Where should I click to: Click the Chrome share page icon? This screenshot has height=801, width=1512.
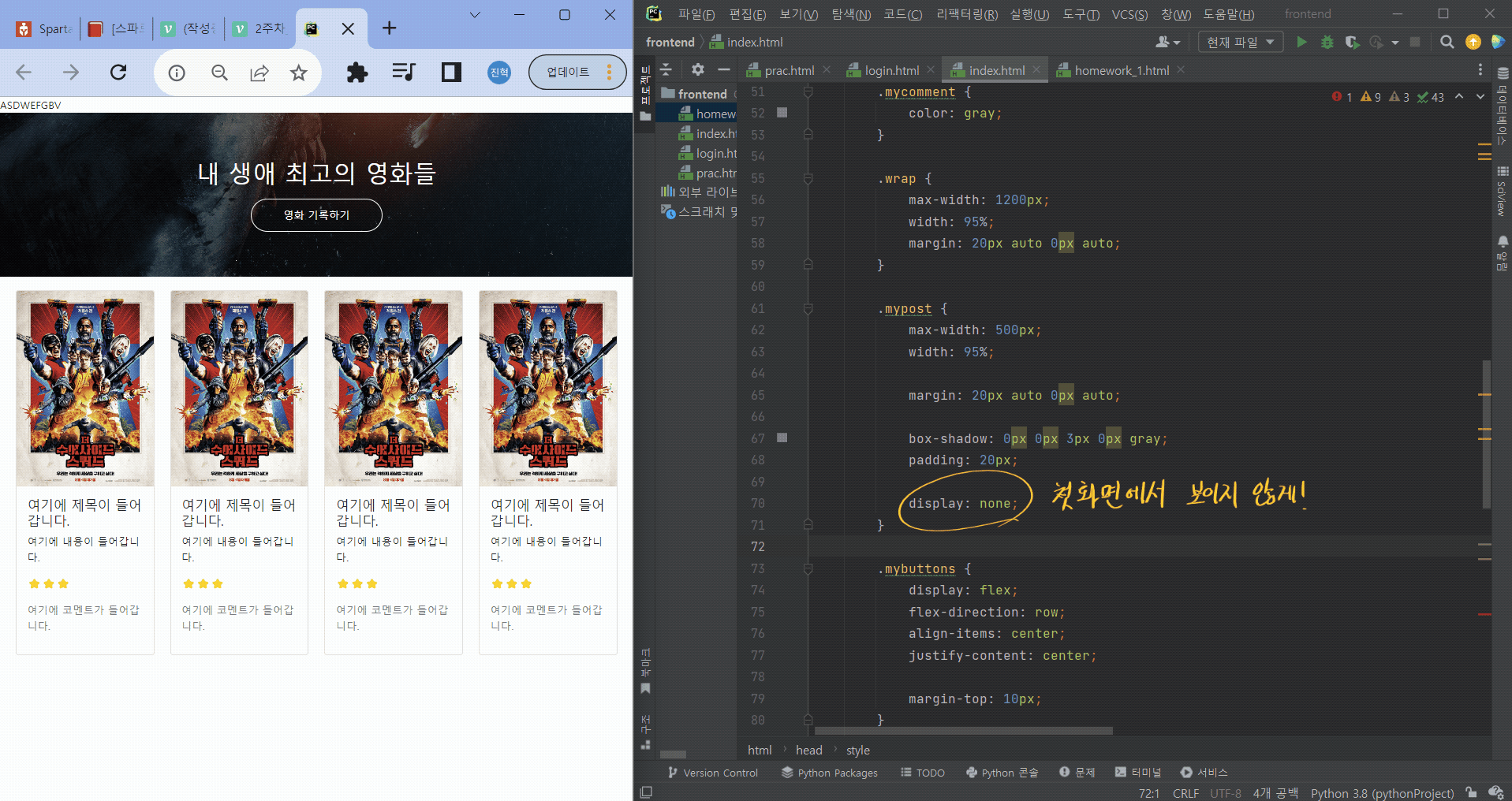point(259,73)
